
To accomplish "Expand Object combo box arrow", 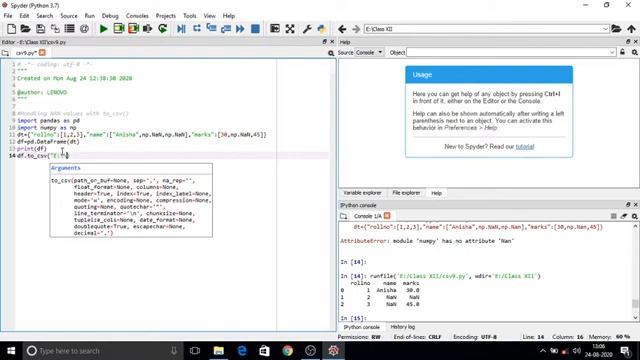I will tap(612, 52).
